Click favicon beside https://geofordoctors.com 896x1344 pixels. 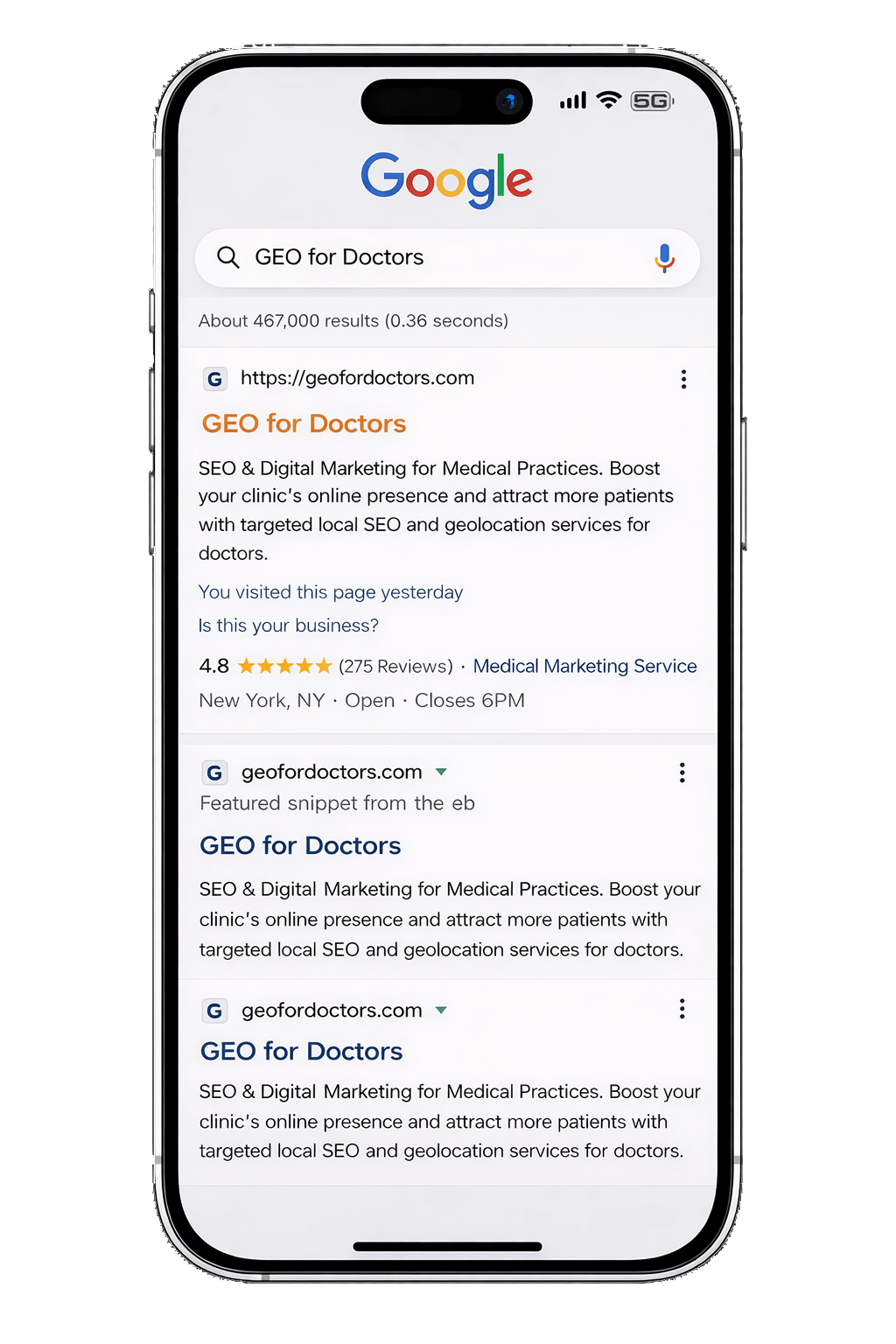[x=215, y=379]
